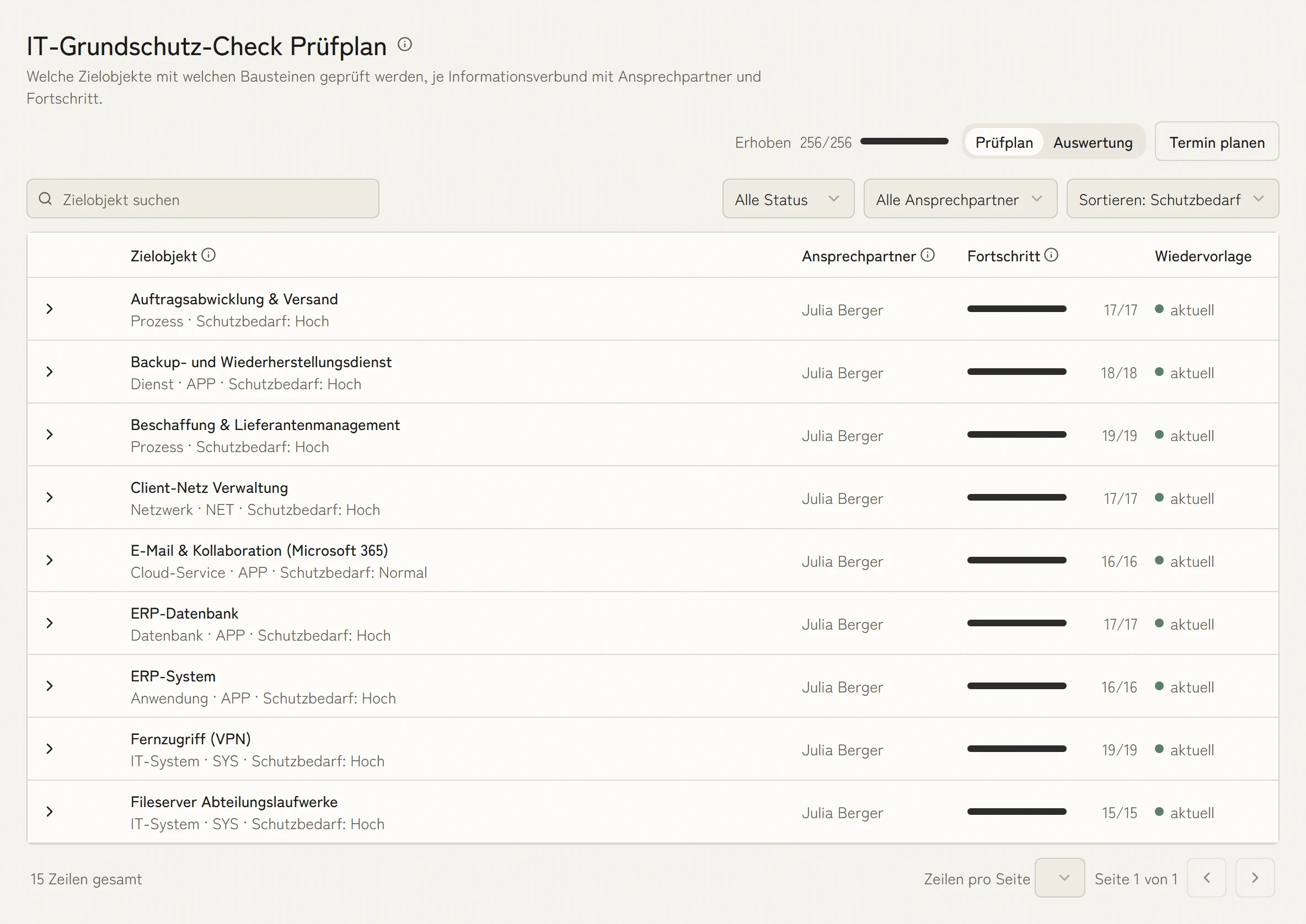1306x924 pixels.
Task: Click the Fernzugriff (VPN) title
Action: pyautogui.click(x=191, y=739)
